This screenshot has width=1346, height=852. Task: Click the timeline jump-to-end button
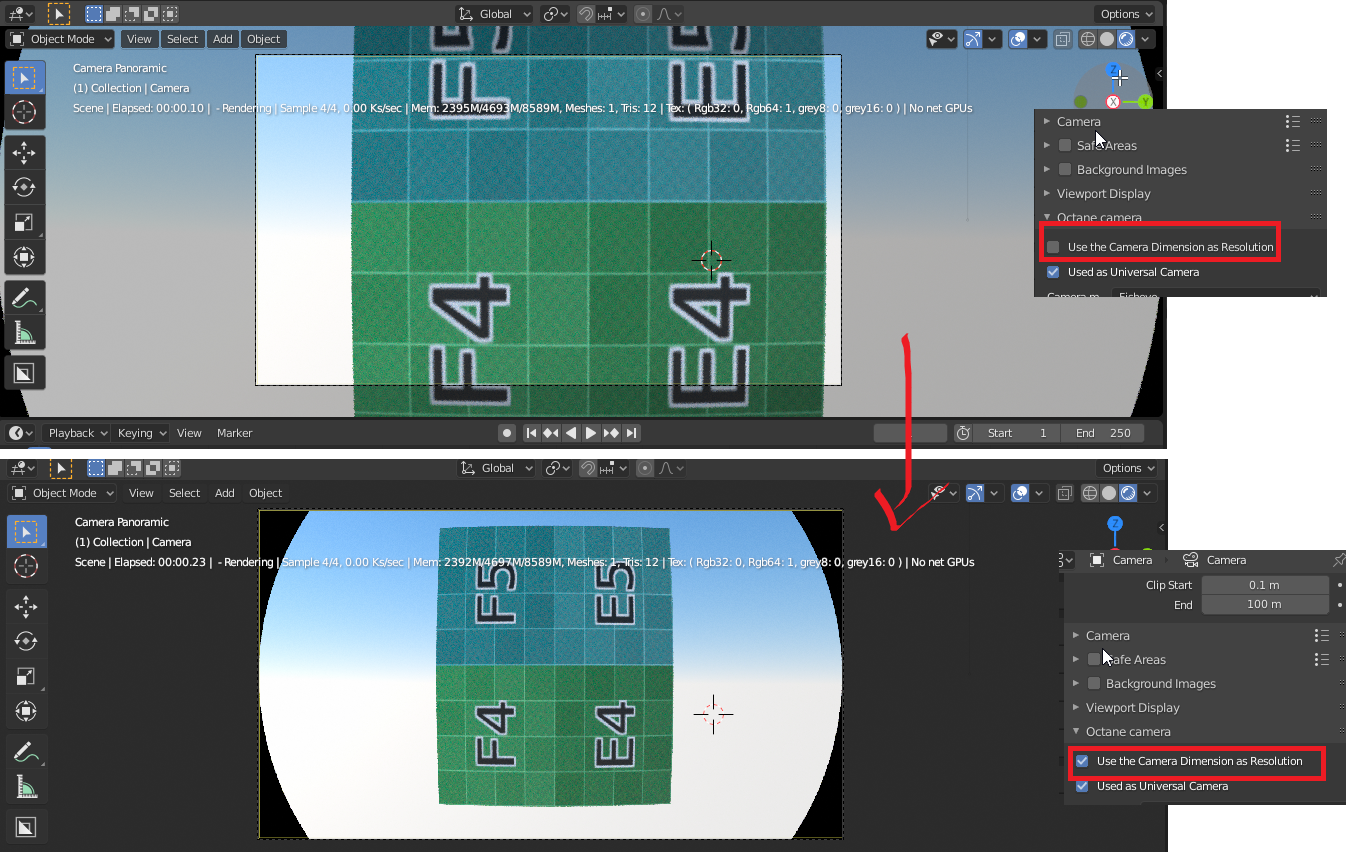point(631,433)
